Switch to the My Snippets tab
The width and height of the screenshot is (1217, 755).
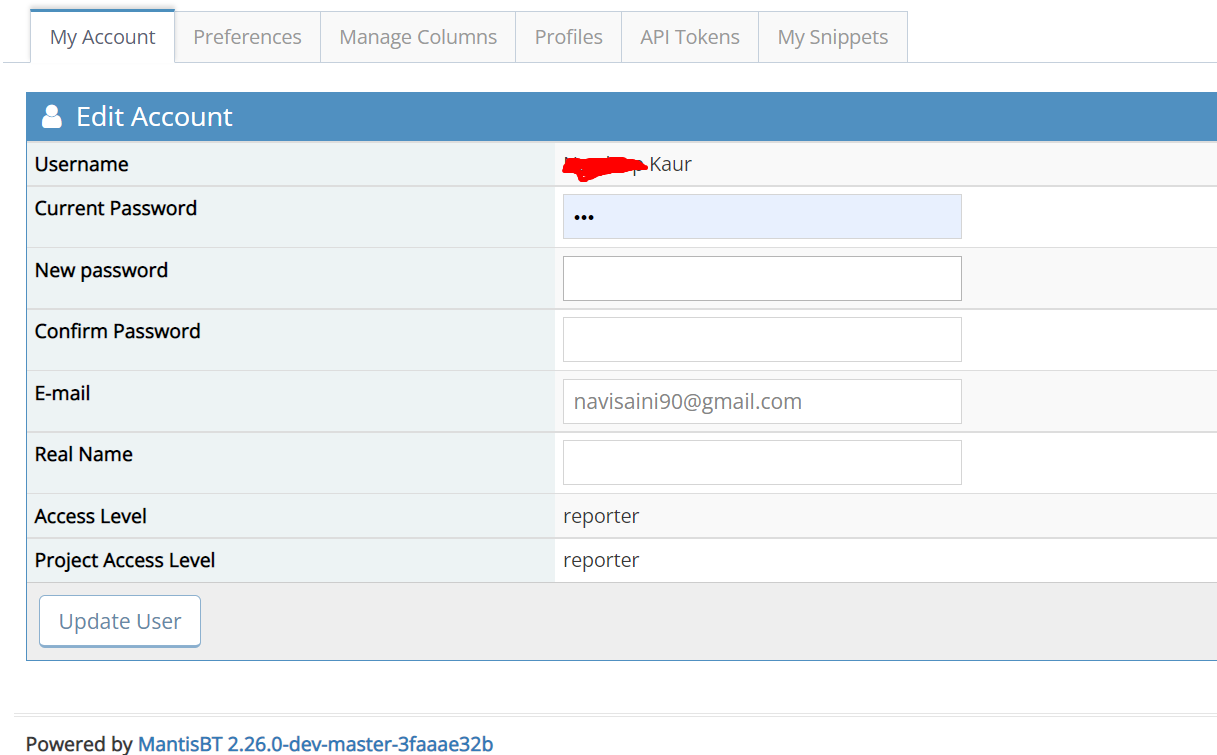pos(832,37)
